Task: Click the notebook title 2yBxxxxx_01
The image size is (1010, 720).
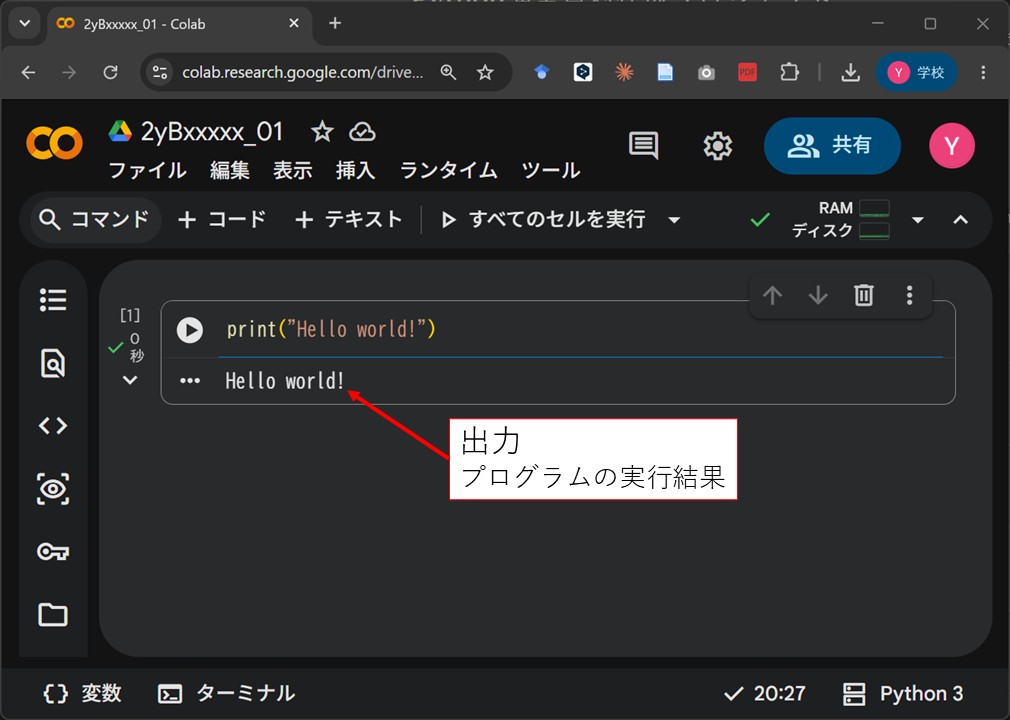Action: pos(212,132)
